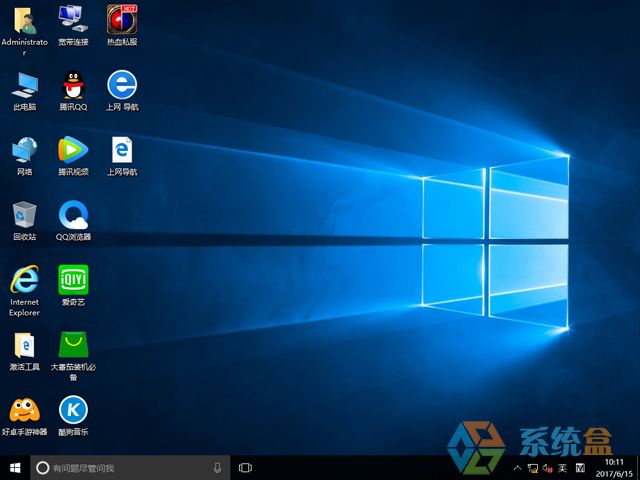
Task: Expand hidden system tray icons chevron
Action: (x=517, y=468)
